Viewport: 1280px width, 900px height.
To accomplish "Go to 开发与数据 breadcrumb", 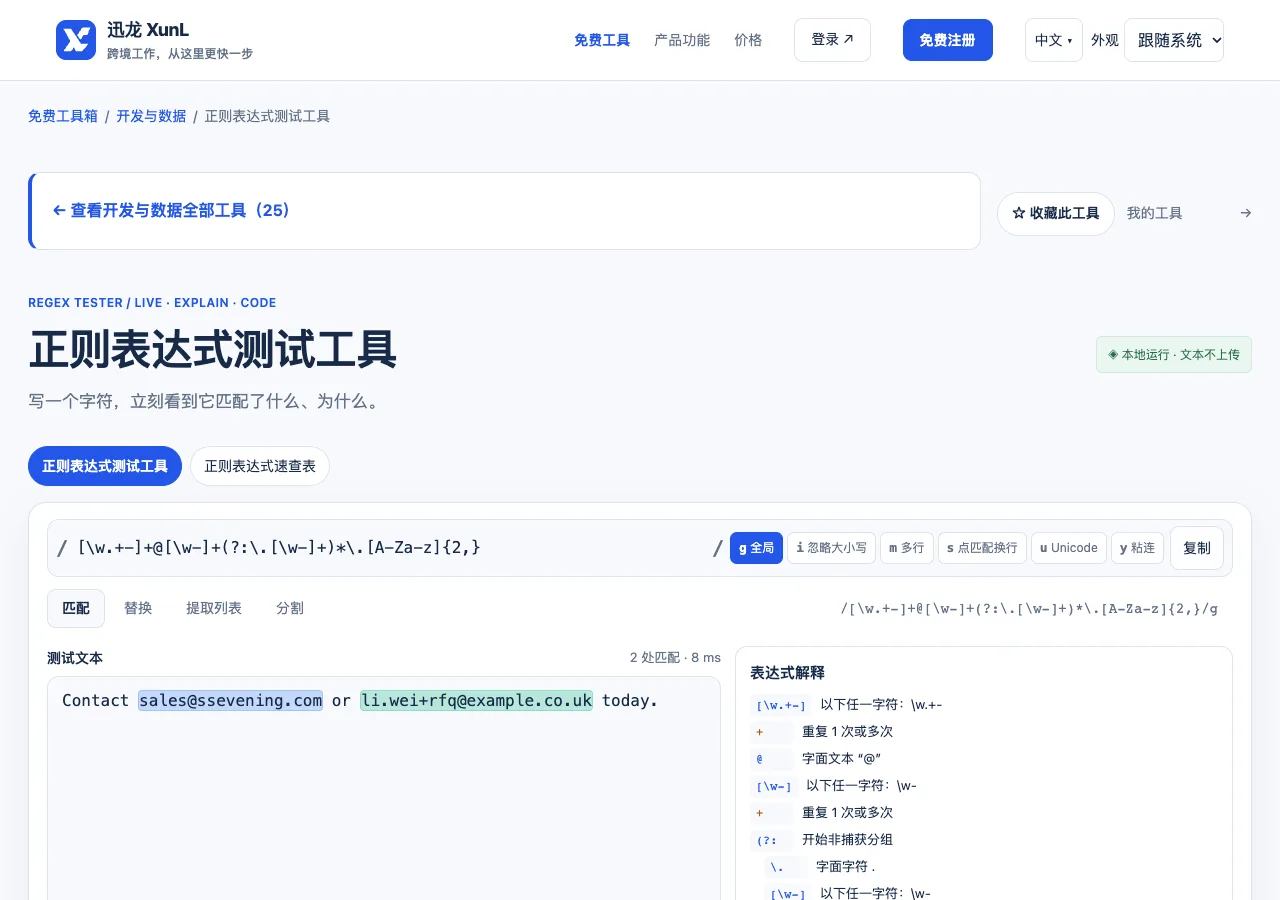I will coord(151,116).
